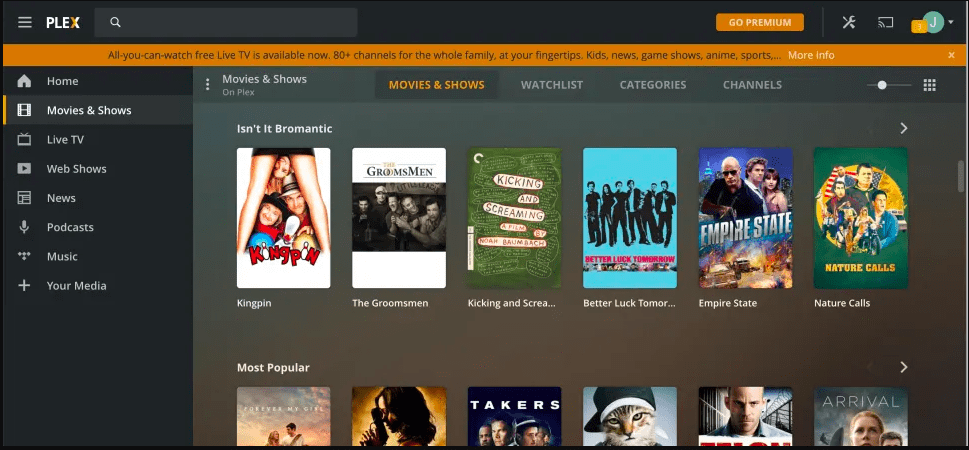Click the Music Tidal icon

click(24, 256)
